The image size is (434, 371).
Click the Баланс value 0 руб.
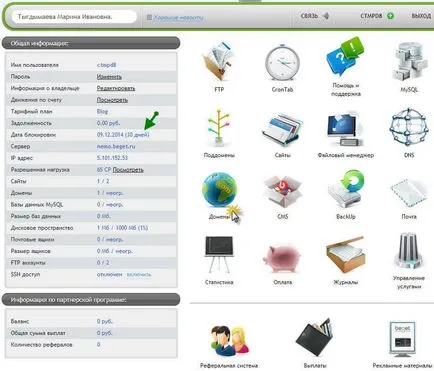point(105,321)
